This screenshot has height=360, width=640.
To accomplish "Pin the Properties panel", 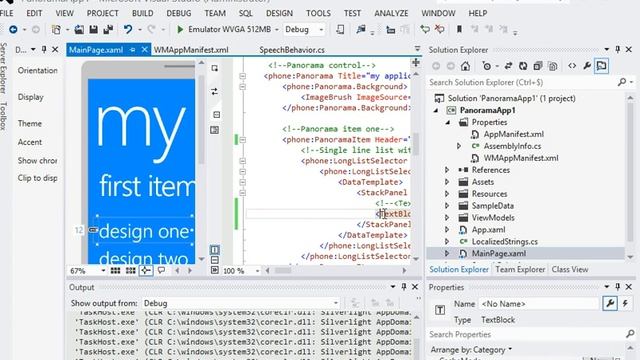I will 618,287.
